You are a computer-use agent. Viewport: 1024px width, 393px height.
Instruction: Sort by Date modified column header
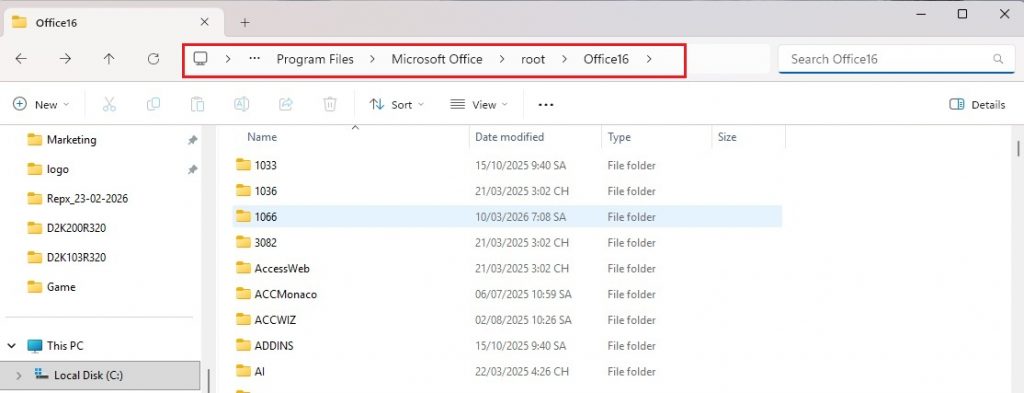click(509, 137)
